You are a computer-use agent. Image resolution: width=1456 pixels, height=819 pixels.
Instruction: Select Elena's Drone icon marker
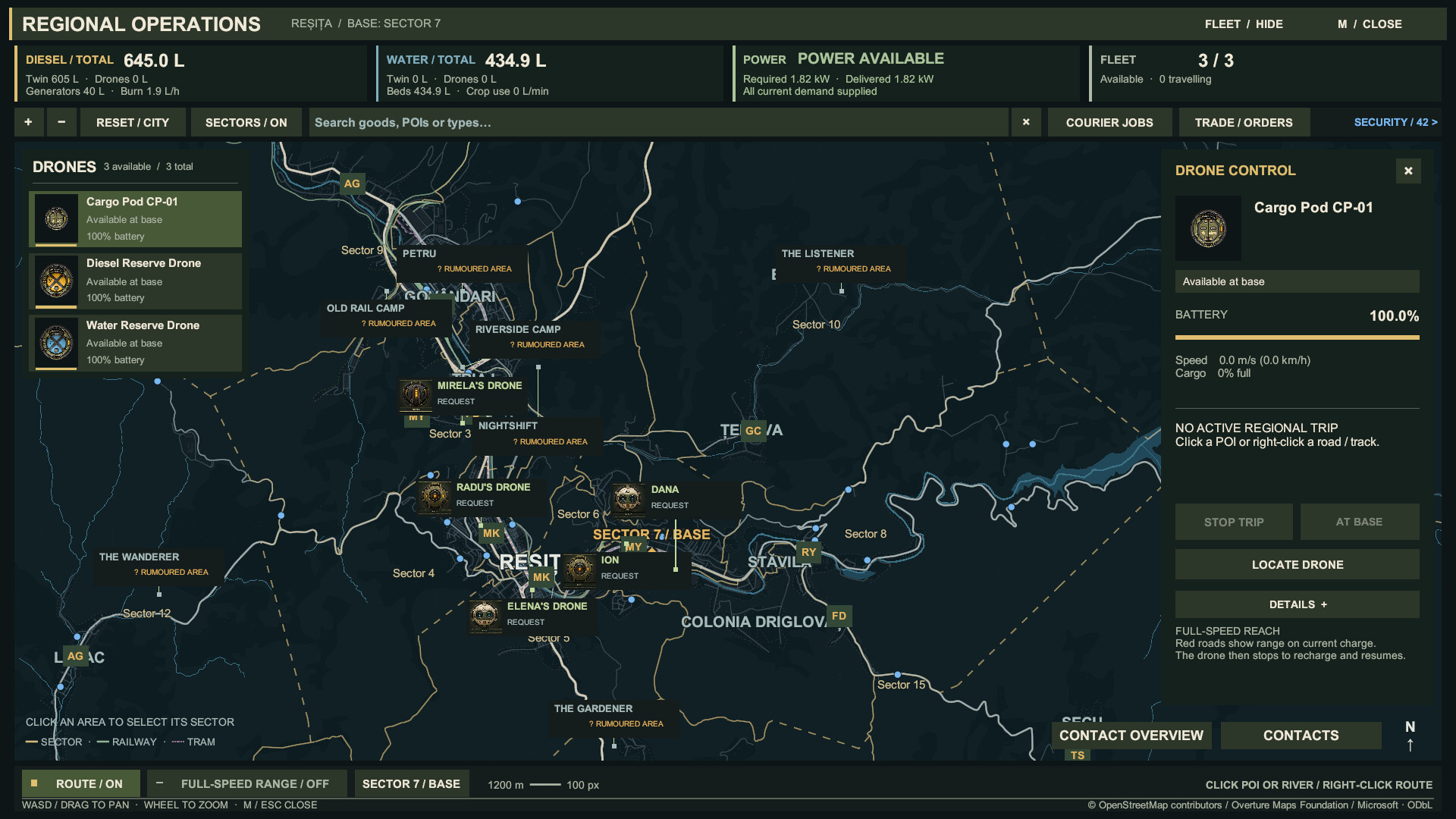click(x=485, y=616)
